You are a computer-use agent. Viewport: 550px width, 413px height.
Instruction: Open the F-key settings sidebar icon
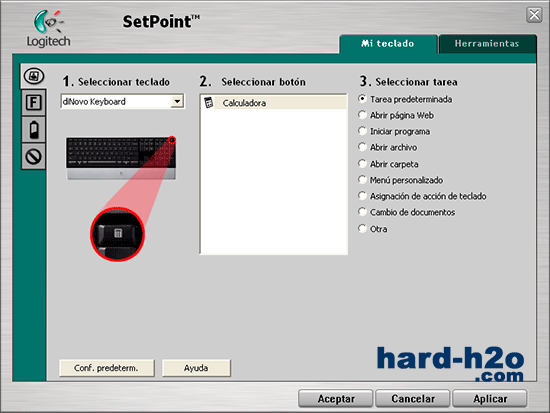tap(34, 103)
